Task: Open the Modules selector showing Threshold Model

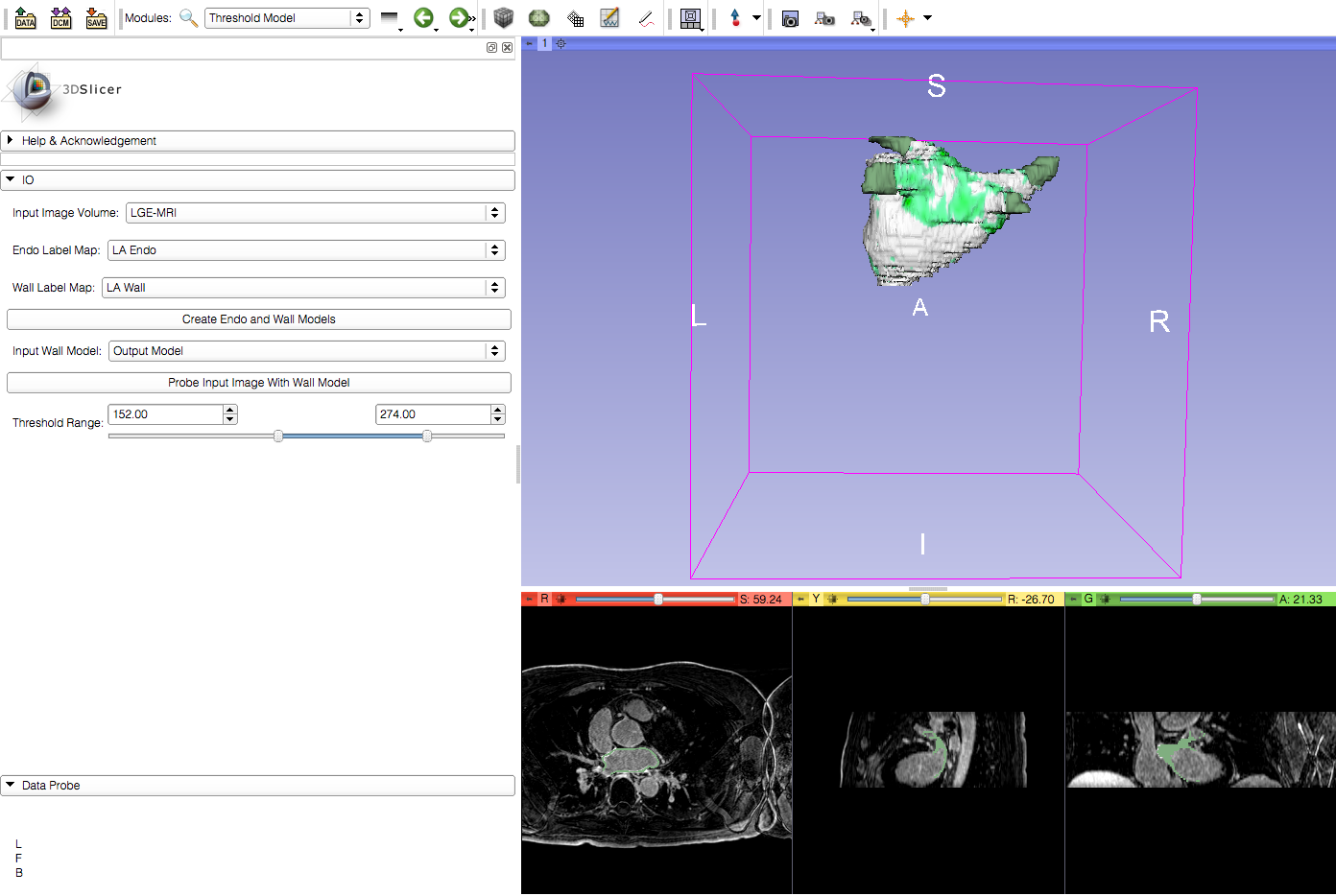Action: tap(286, 18)
